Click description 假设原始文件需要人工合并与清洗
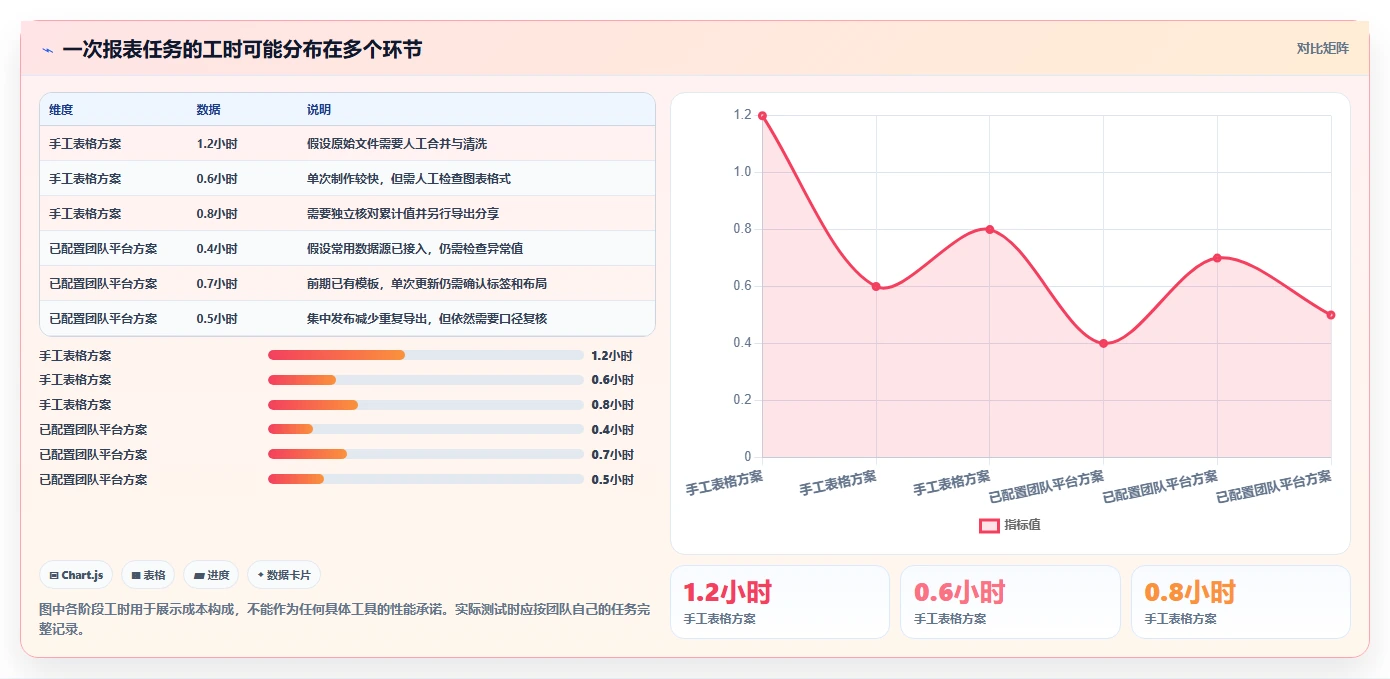Image resolution: width=1390 pixels, height=679 pixels. 397,144
